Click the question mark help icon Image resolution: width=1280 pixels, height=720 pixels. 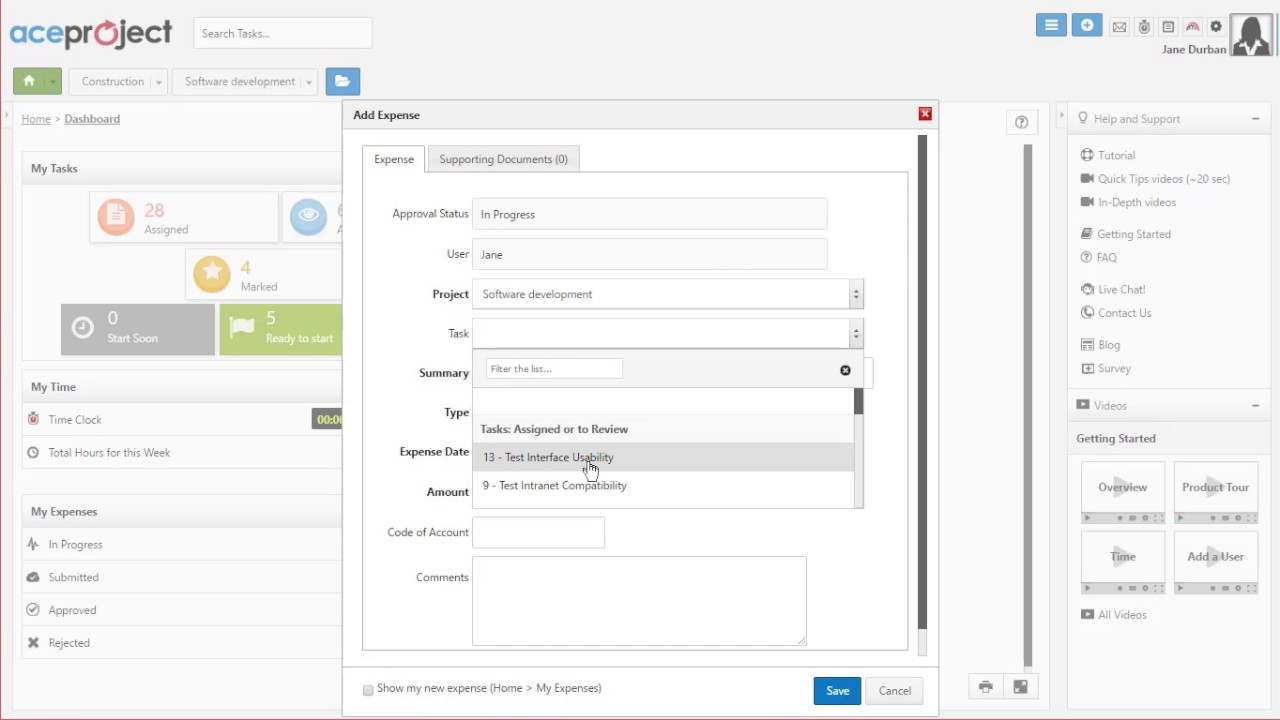(1021, 122)
